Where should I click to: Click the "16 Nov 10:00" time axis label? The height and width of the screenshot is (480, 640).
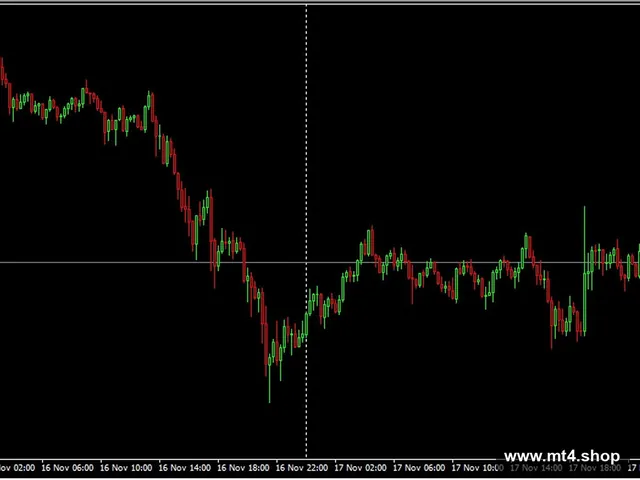point(126,468)
